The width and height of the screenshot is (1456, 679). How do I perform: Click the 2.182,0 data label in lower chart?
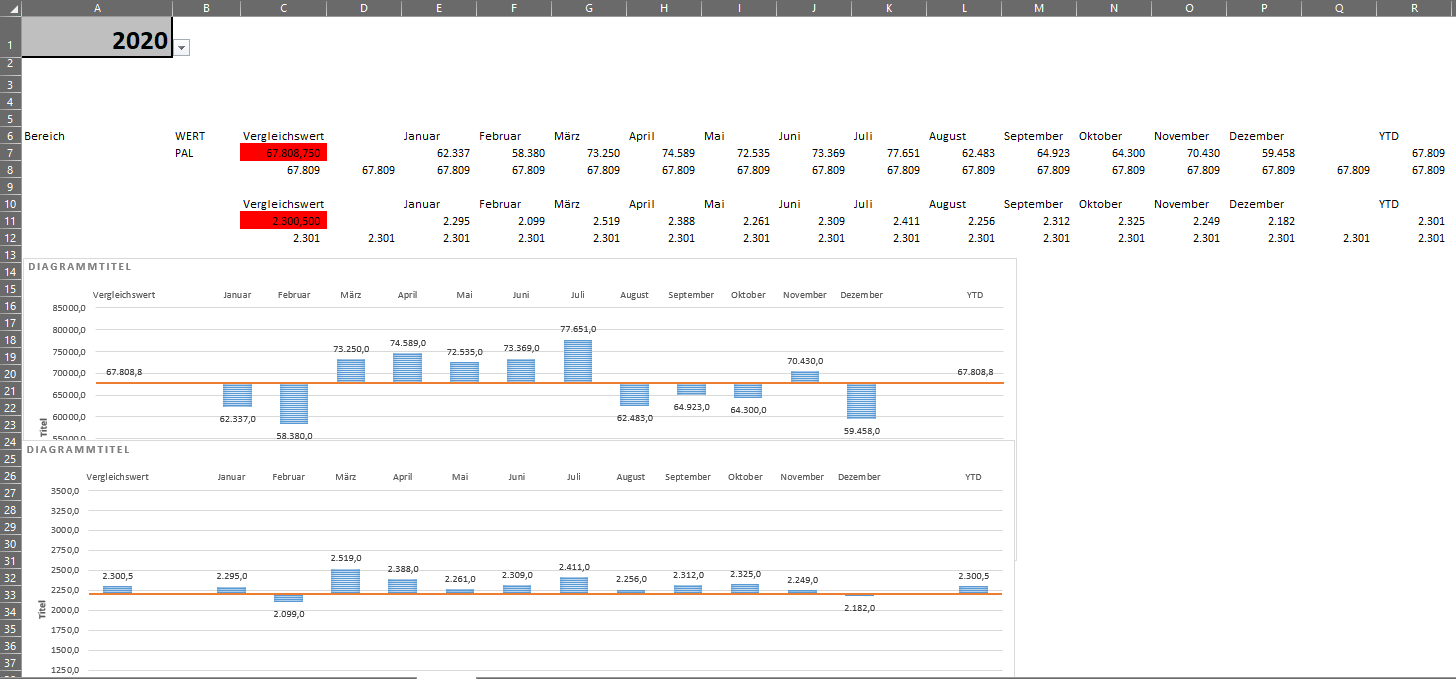(x=859, y=608)
